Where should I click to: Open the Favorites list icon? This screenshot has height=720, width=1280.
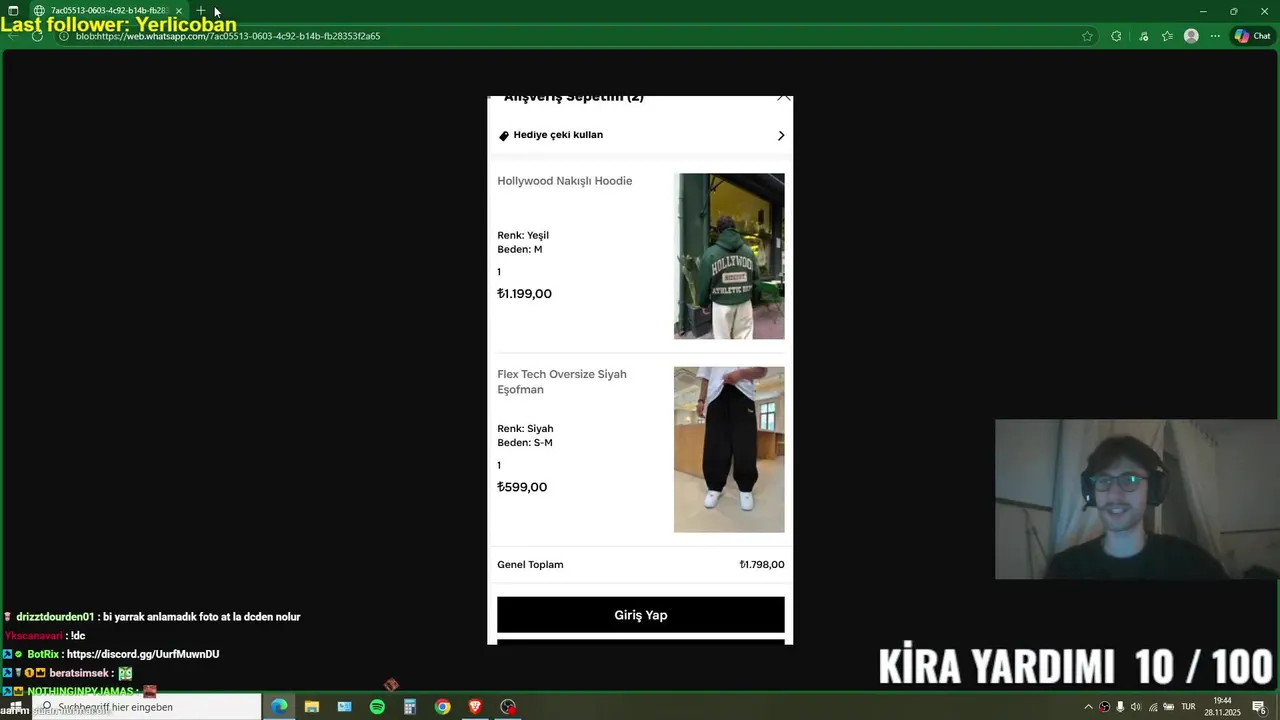(x=1167, y=36)
